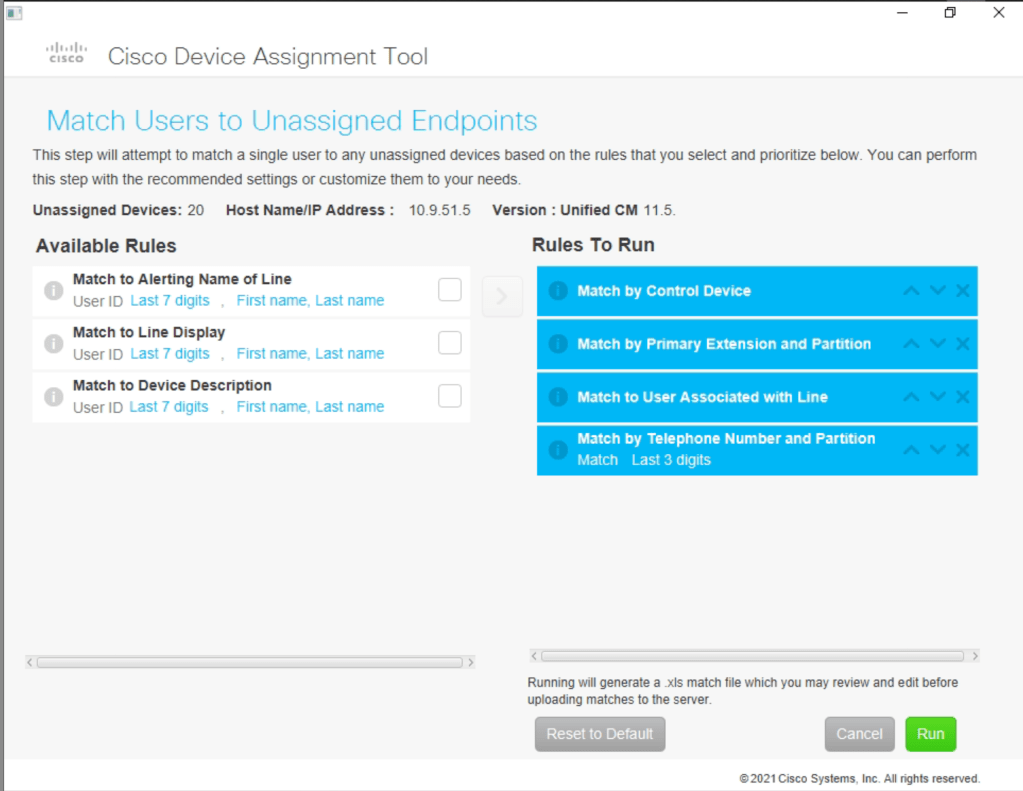Click arrow to add selected rules to run
This screenshot has width=1023, height=791.
502,297
